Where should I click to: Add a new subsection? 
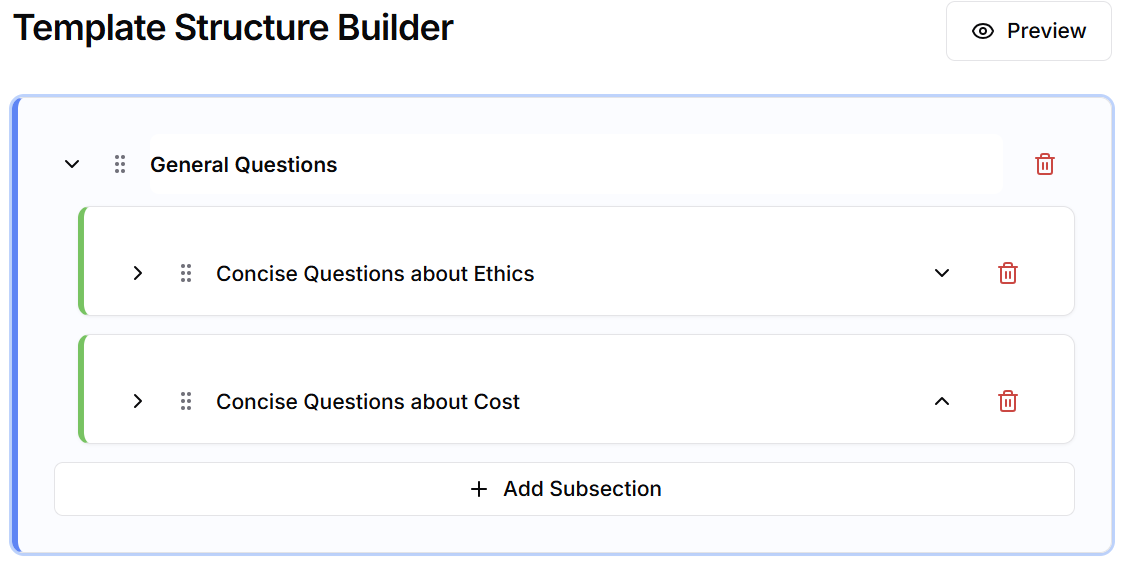tap(565, 489)
